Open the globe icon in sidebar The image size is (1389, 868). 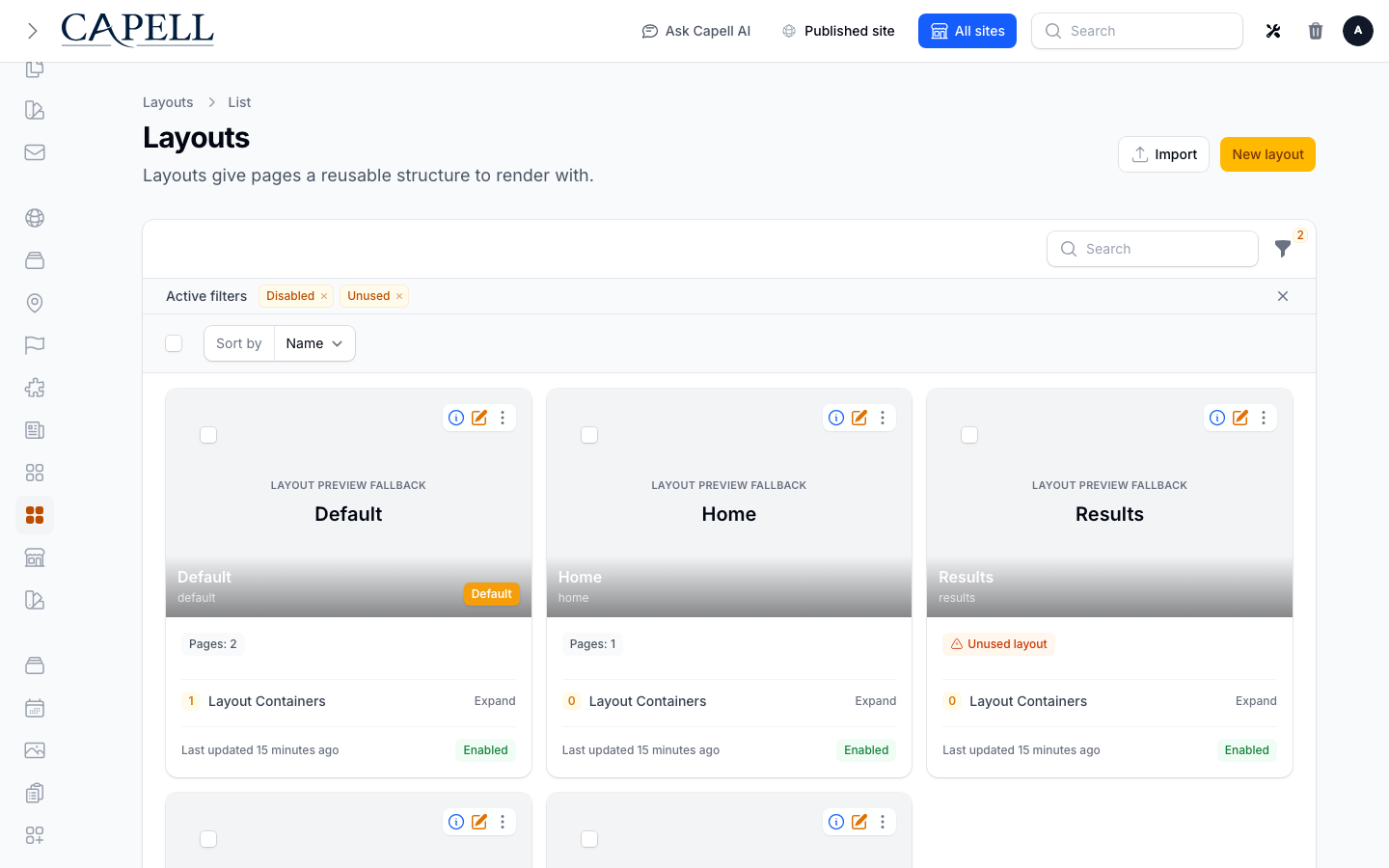pos(35,218)
